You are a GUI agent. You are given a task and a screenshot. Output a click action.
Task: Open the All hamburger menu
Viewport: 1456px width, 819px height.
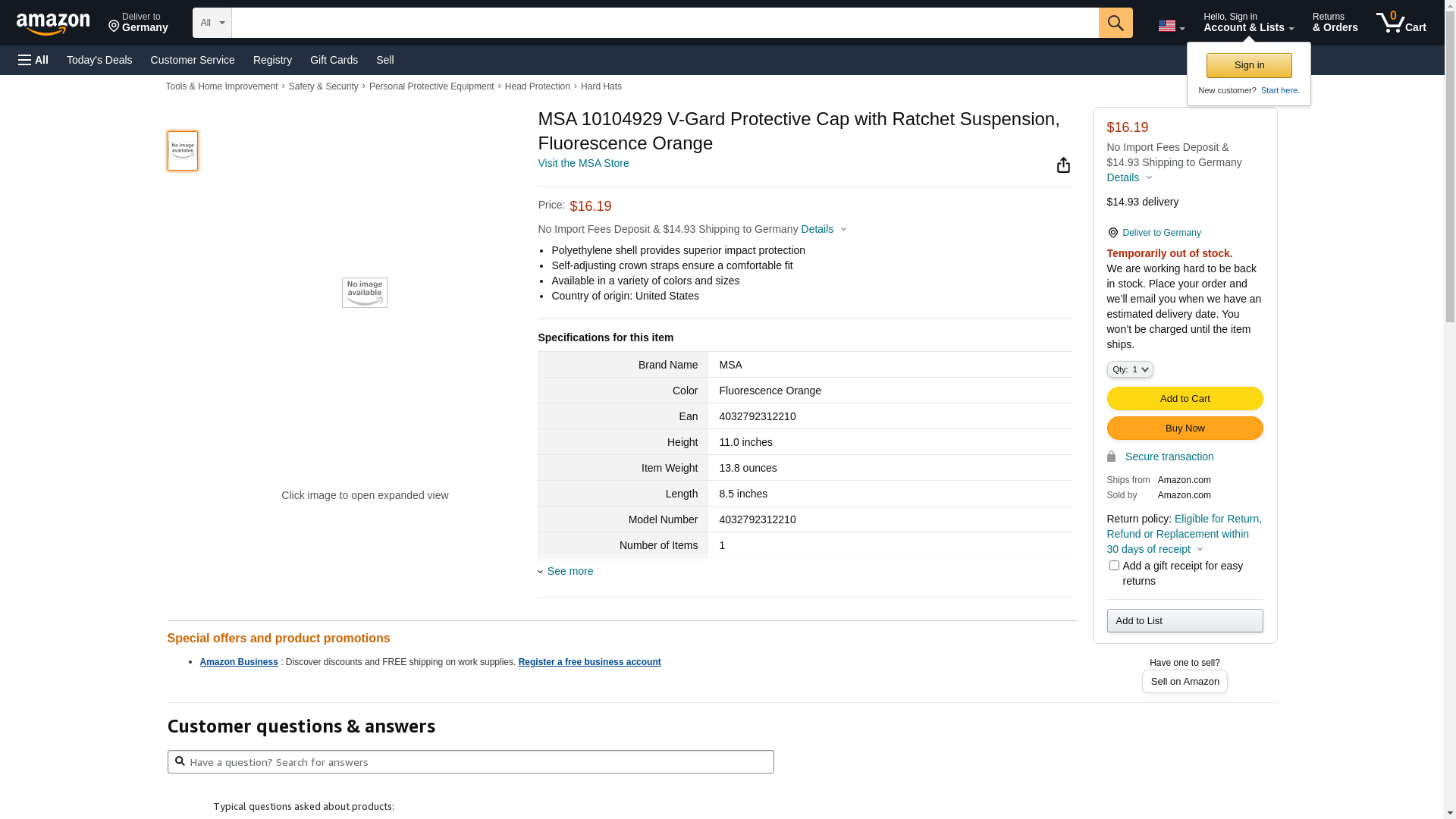(33, 60)
